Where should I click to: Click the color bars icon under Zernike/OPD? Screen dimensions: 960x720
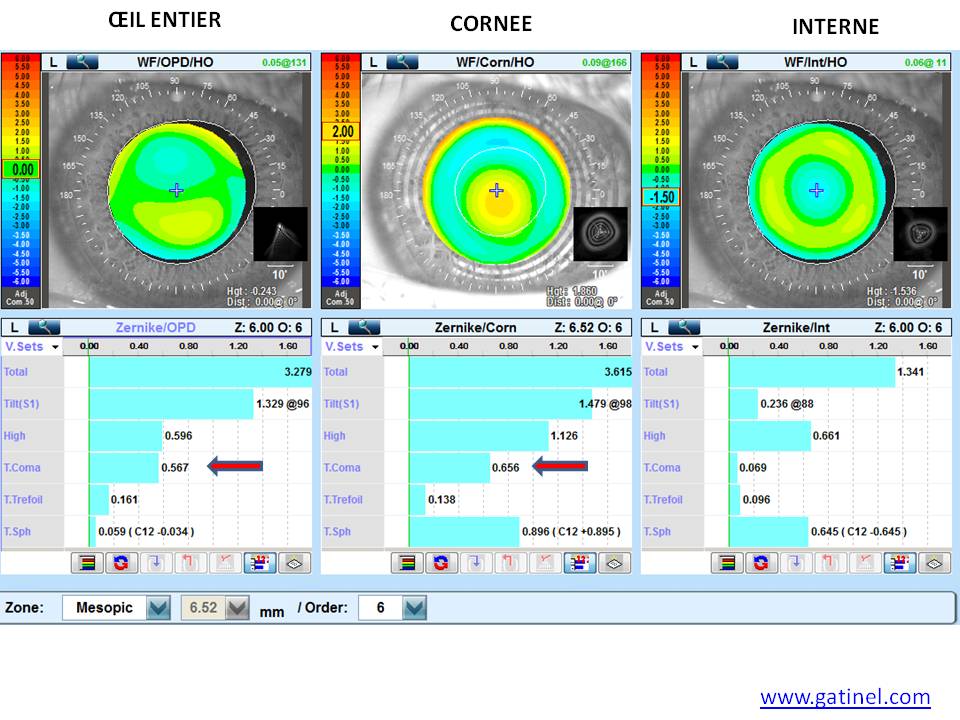pyautogui.click(x=87, y=563)
